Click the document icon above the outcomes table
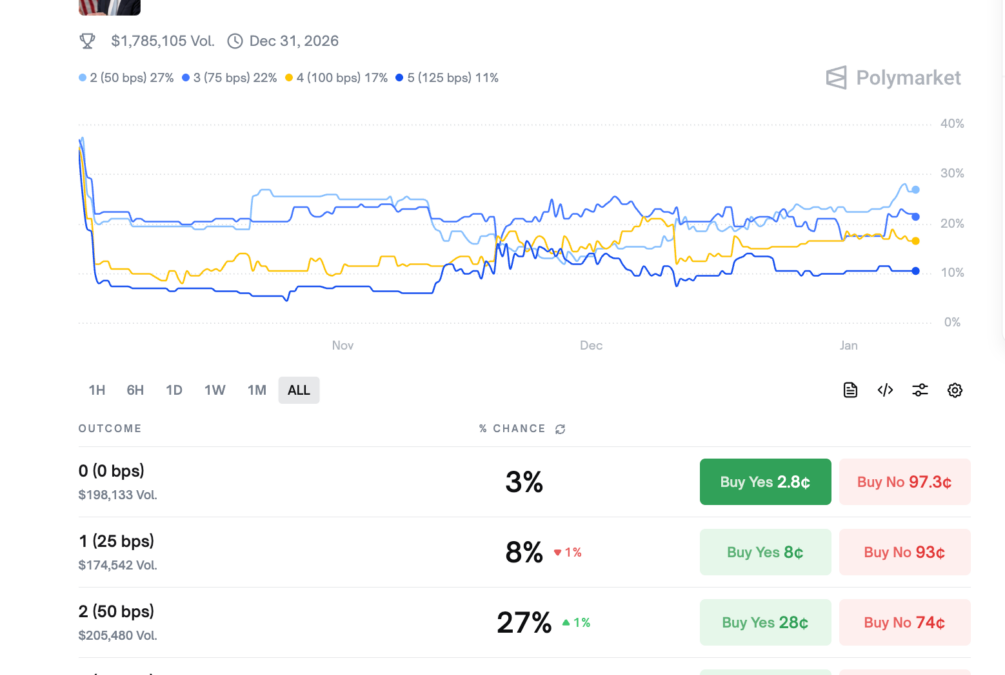 point(850,390)
